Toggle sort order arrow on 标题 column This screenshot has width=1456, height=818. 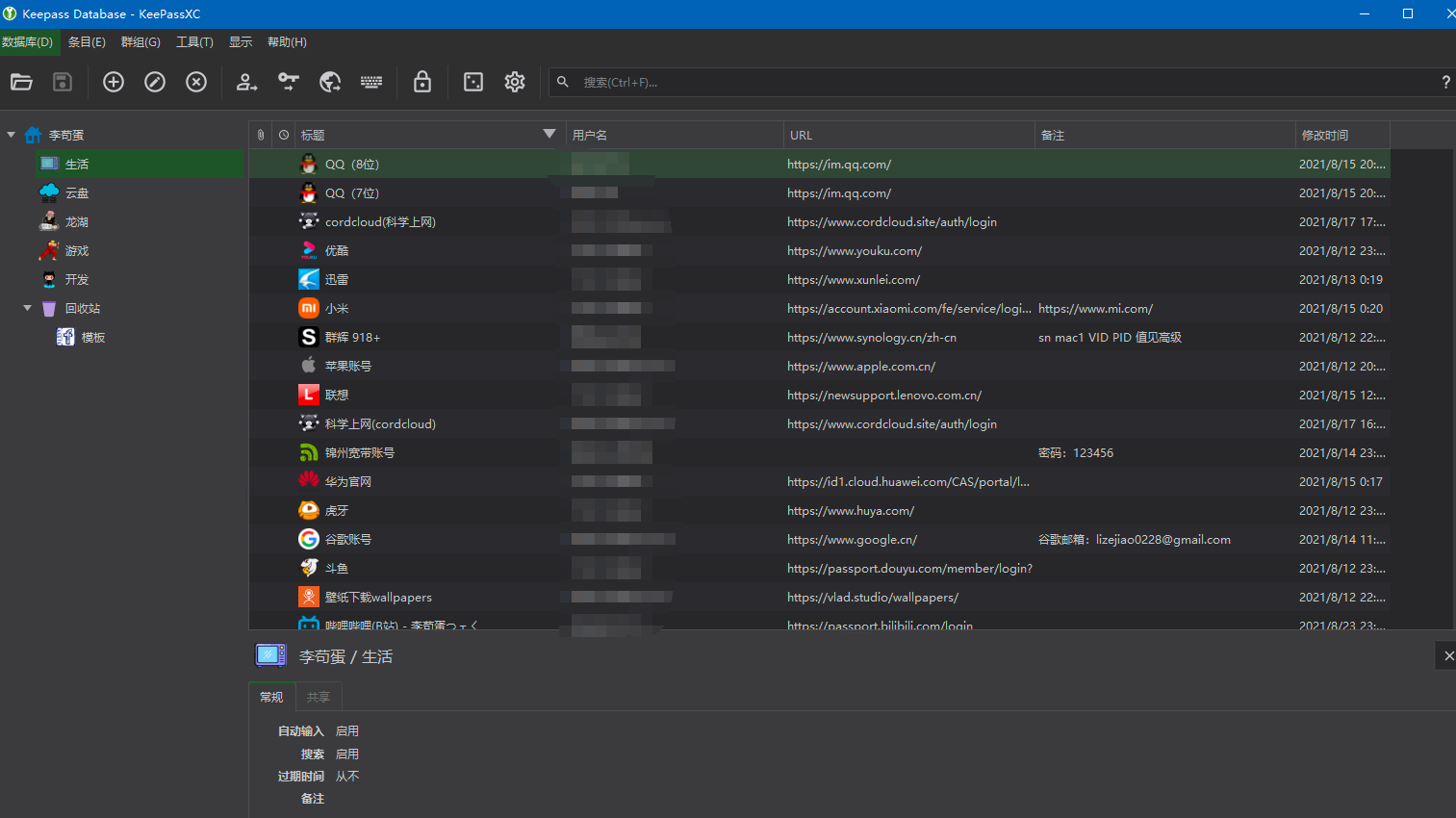point(549,134)
